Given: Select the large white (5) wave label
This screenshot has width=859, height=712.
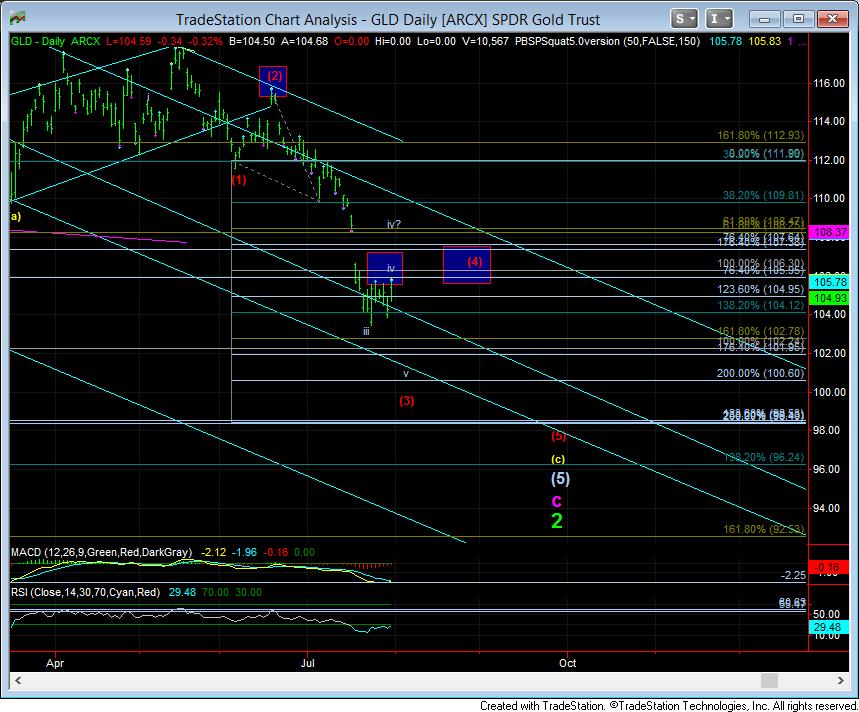Looking at the screenshot, I should click(x=560, y=479).
